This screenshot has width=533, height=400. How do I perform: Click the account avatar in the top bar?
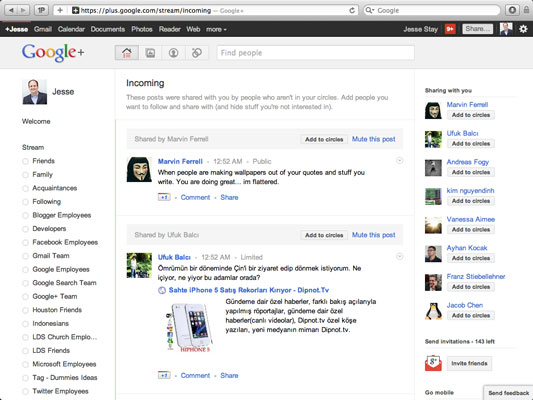[506, 29]
